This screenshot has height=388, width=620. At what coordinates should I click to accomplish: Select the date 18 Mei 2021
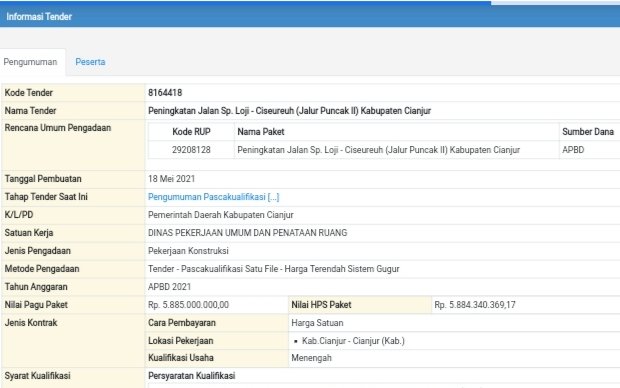tap(171, 179)
